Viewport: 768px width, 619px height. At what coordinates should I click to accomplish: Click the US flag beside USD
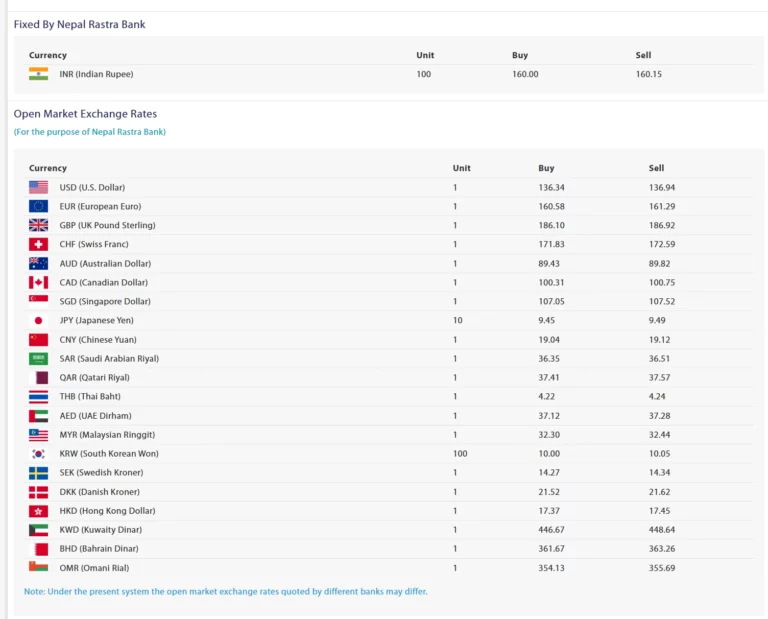[x=38, y=187]
